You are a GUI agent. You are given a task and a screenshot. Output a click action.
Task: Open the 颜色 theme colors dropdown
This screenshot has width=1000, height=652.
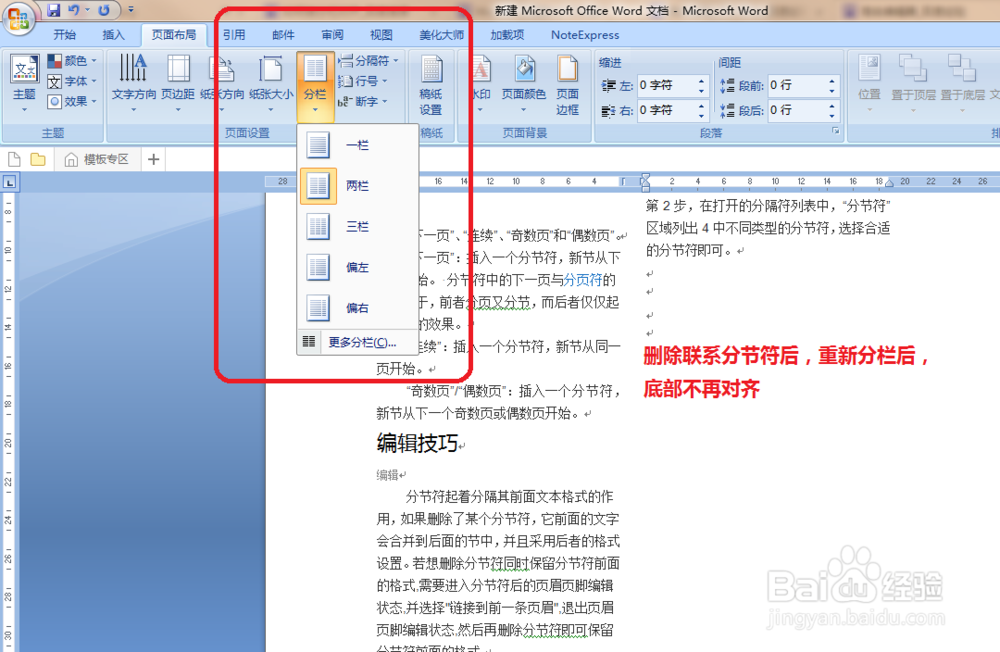click(72, 61)
